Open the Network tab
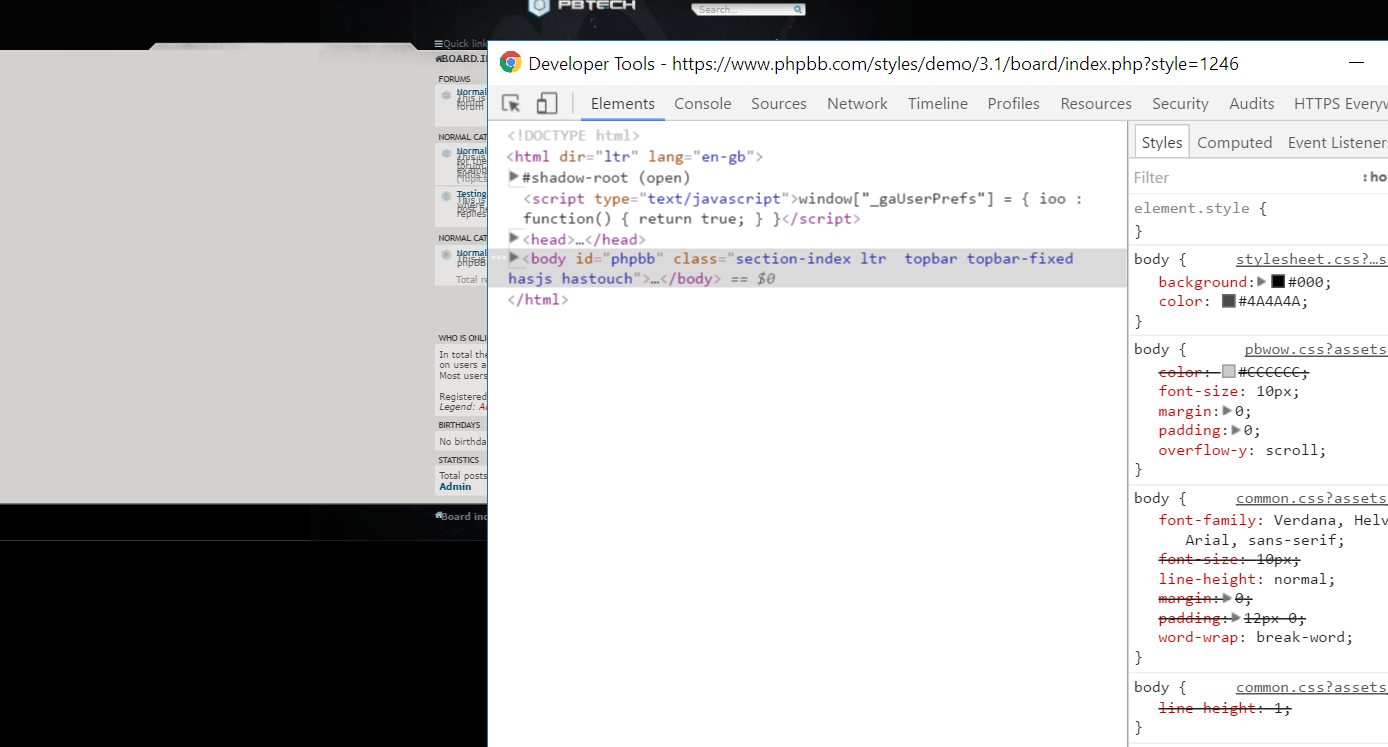 point(857,104)
